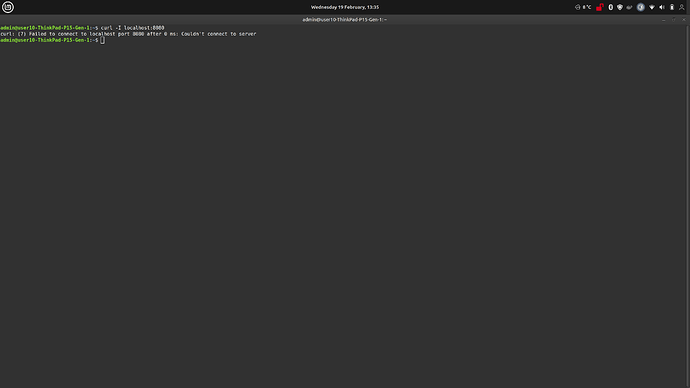This screenshot has height=388, width=690.
Task: Click the 'Couldn't connect to server' error line
Action: 128,34
